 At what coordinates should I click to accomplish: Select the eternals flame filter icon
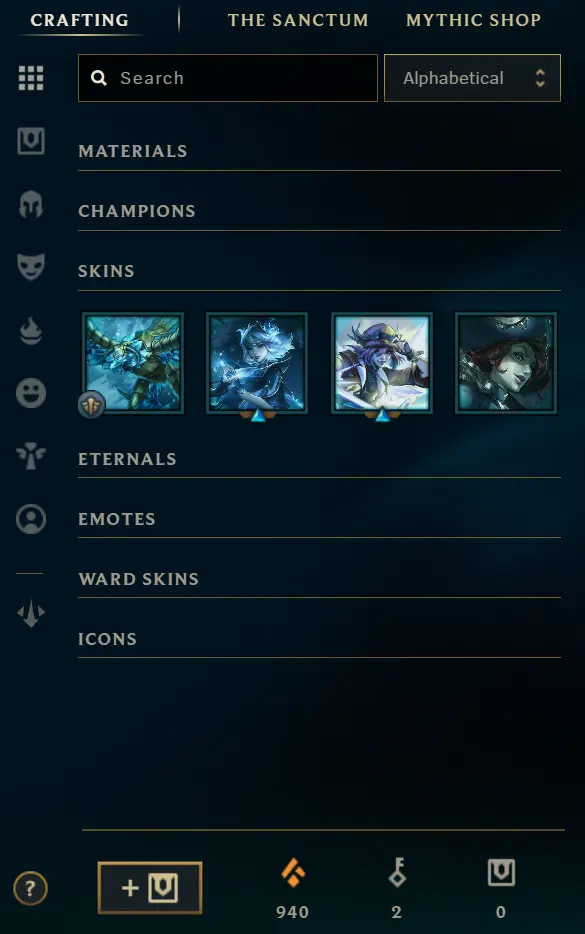(31, 331)
